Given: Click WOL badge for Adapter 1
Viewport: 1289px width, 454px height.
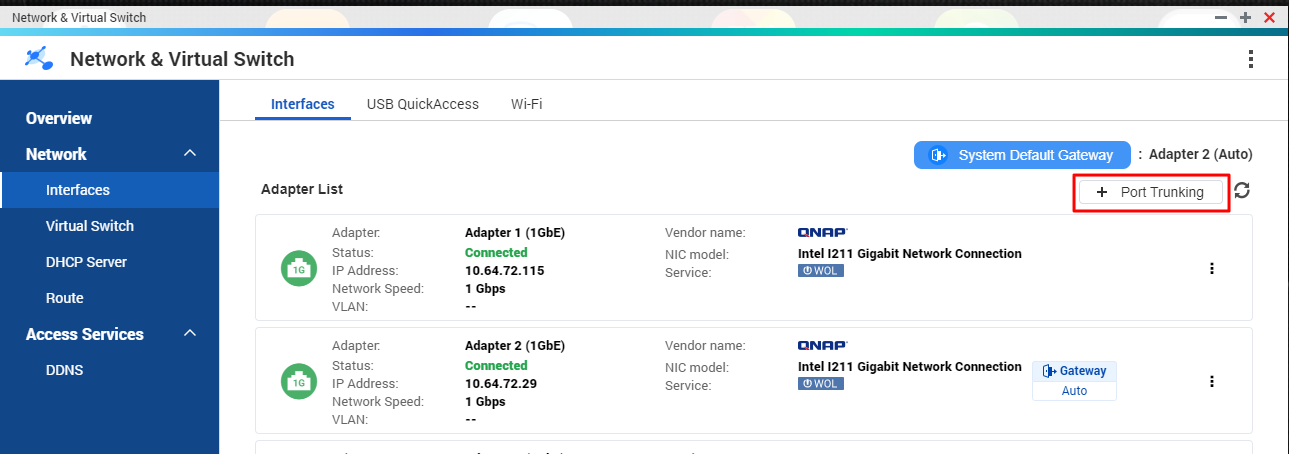Looking at the screenshot, I should point(820,271).
